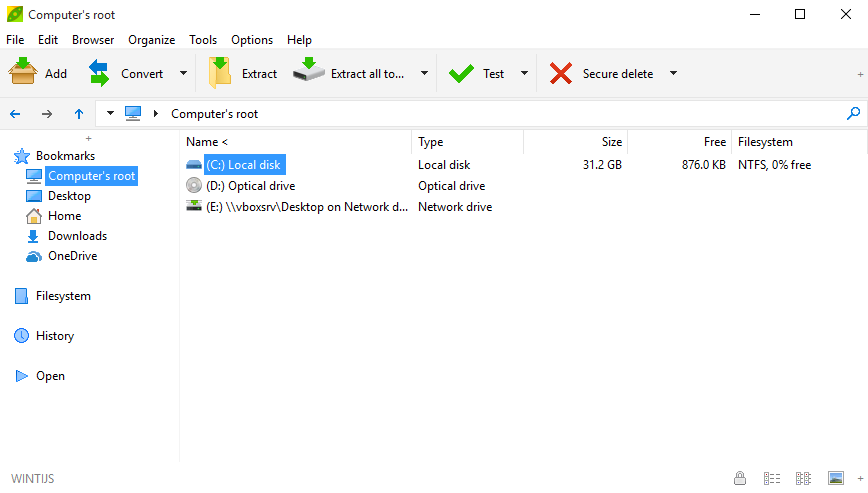This screenshot has width=868, height=493.
Task: Select Downloads in the bookmarks sidebar
Action: pyautogui.click(x=77, y=236)
